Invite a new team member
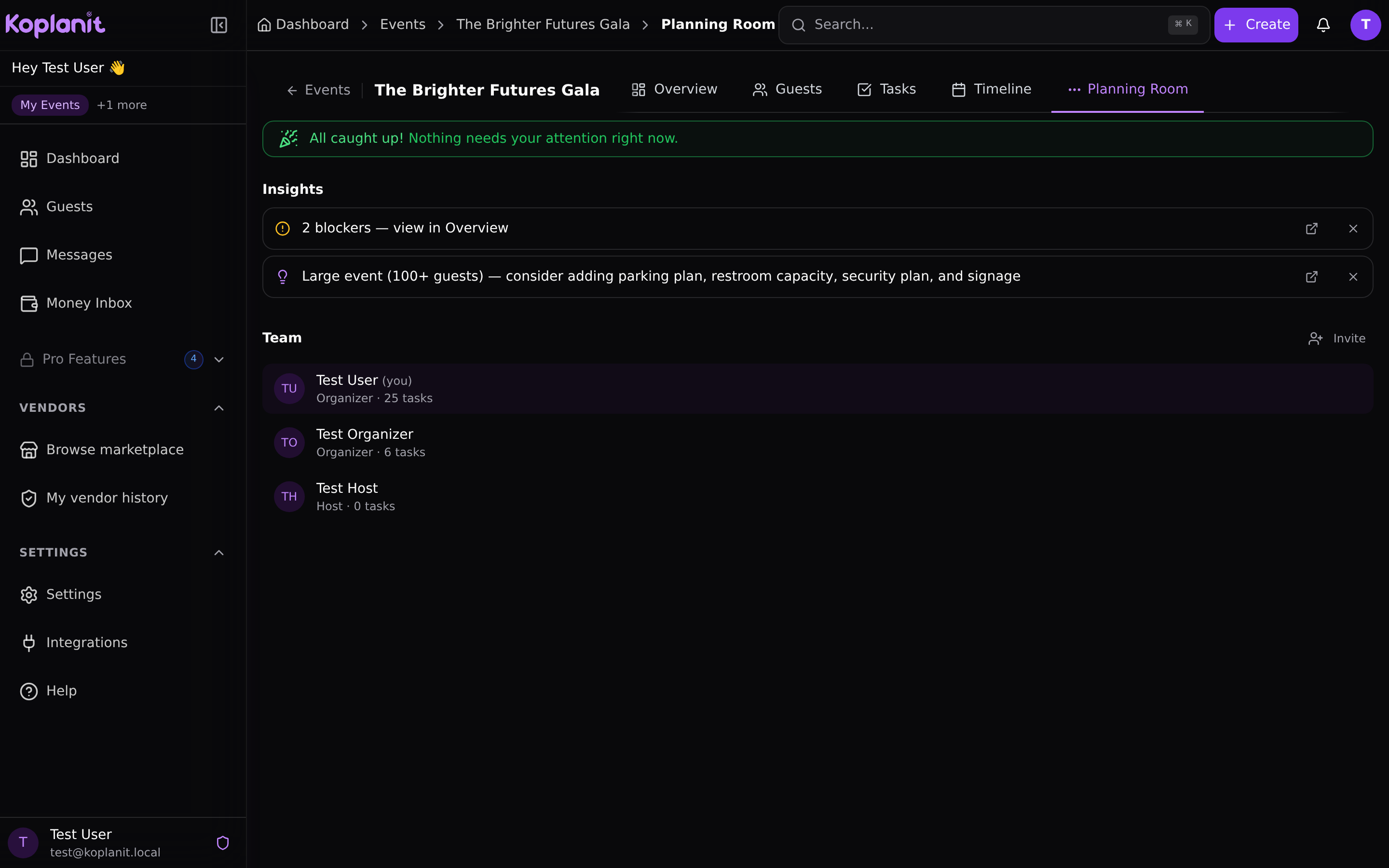Viewport: 1389px width, 868px height. click(x=1337, y=339)
